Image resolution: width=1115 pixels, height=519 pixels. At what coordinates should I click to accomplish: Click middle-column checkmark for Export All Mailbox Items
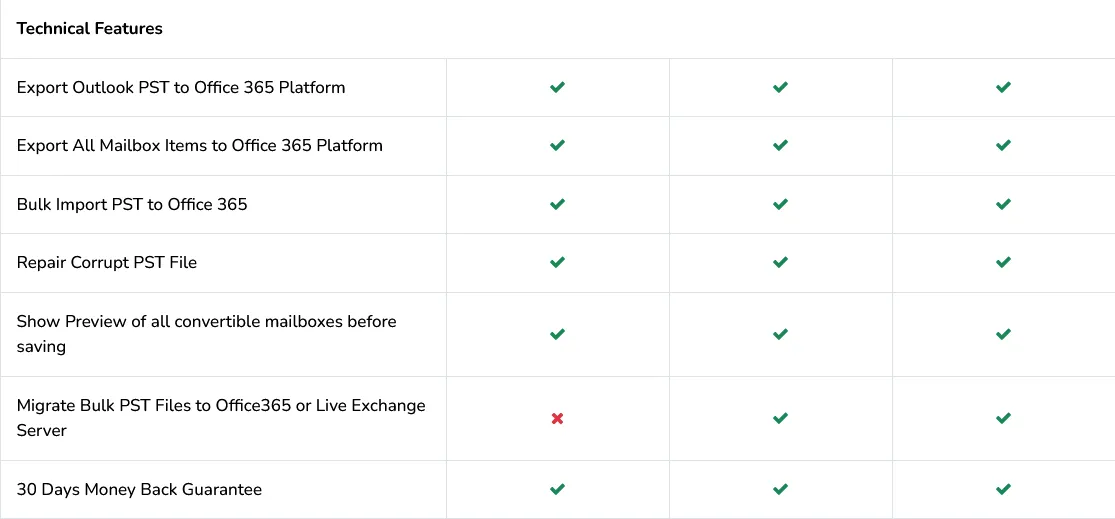(780, 145)
